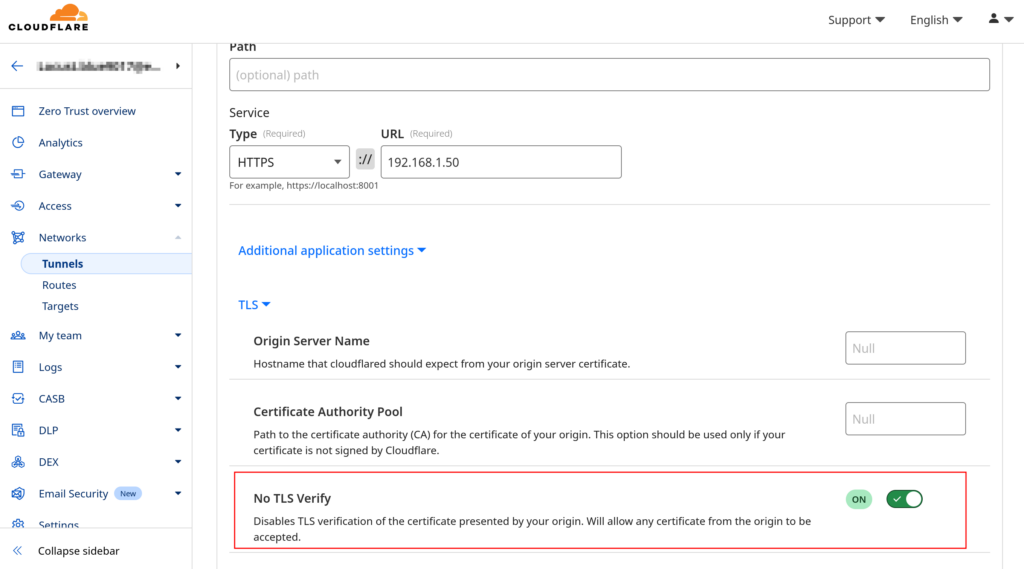
Task: Click the Analytics clock icon
Action: (x=18, y=142)
